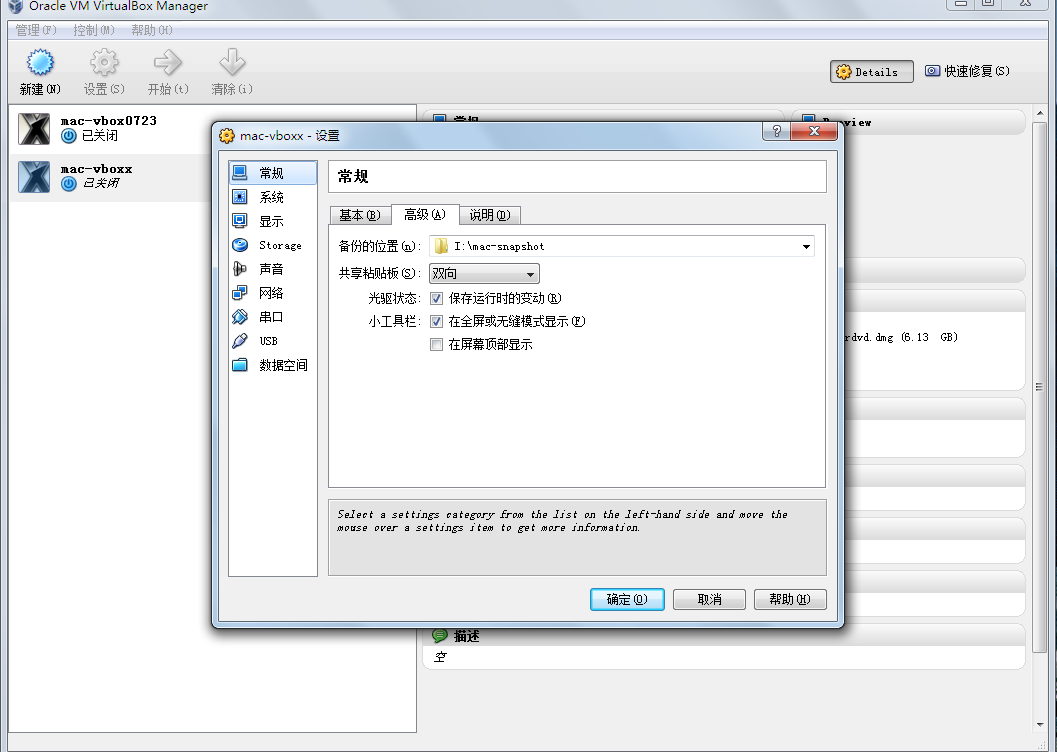The height and width of the screenshot is (752, 1057).
Task: Click the mac-vboxx VM name in list
Action: click(x=96, y=169)
